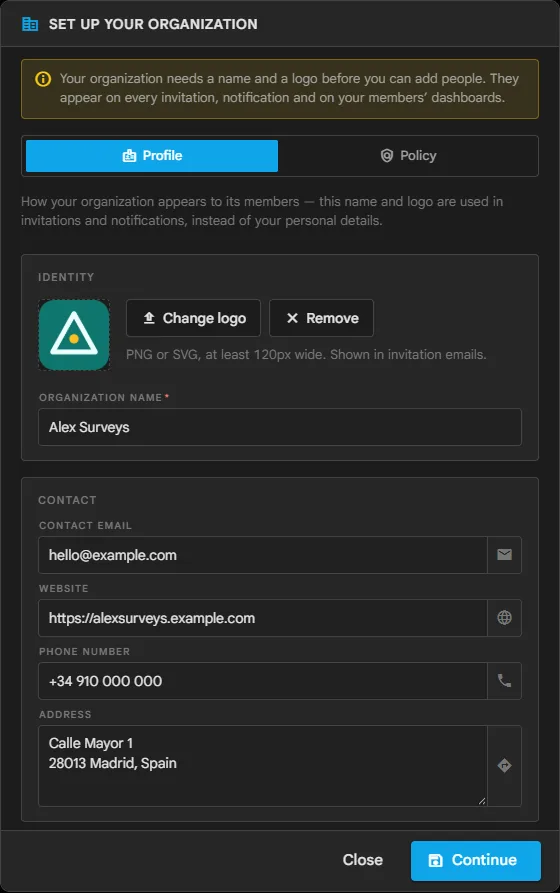
Task: Click the Change logo button
Action: pyautogui.click(x=193, y=318)
